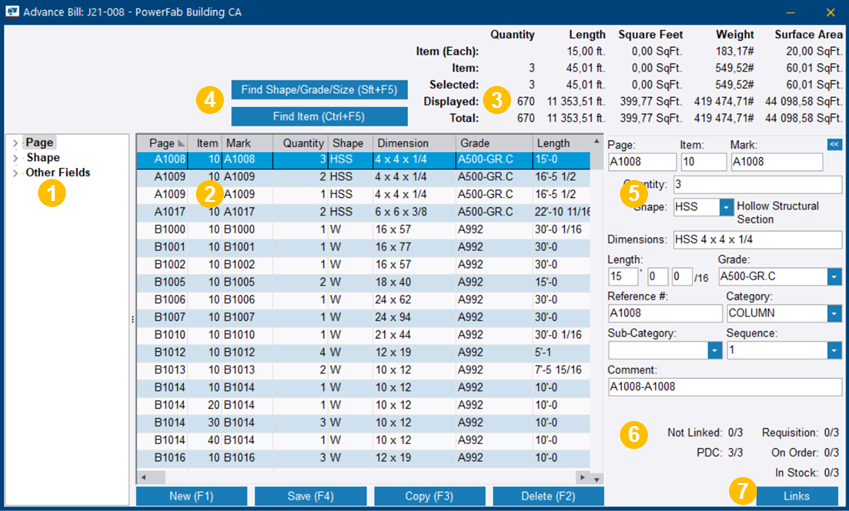Open the Grade dropdown A500-GR.C
849x511 pixels.
pos(834,276)
